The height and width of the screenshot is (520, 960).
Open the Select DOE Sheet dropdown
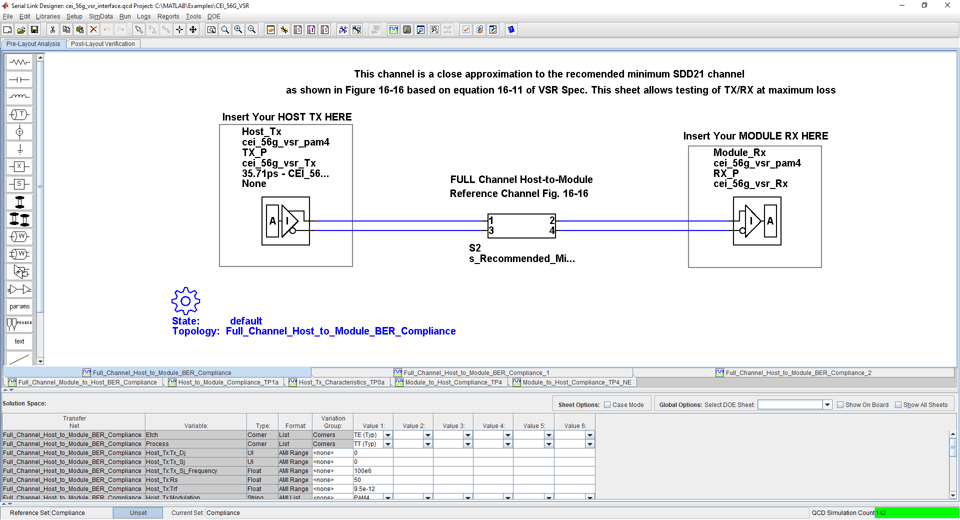[827, 405]
